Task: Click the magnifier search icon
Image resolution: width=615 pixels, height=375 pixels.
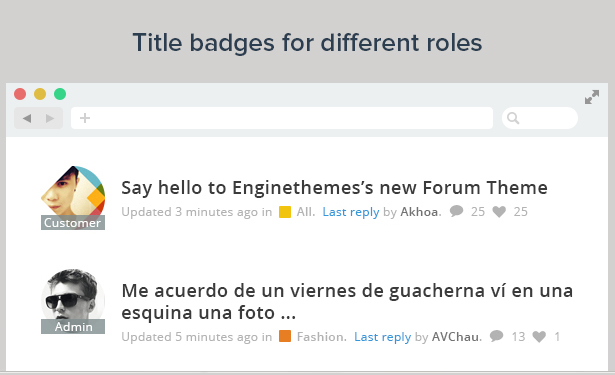Action: tap(513, 118)
